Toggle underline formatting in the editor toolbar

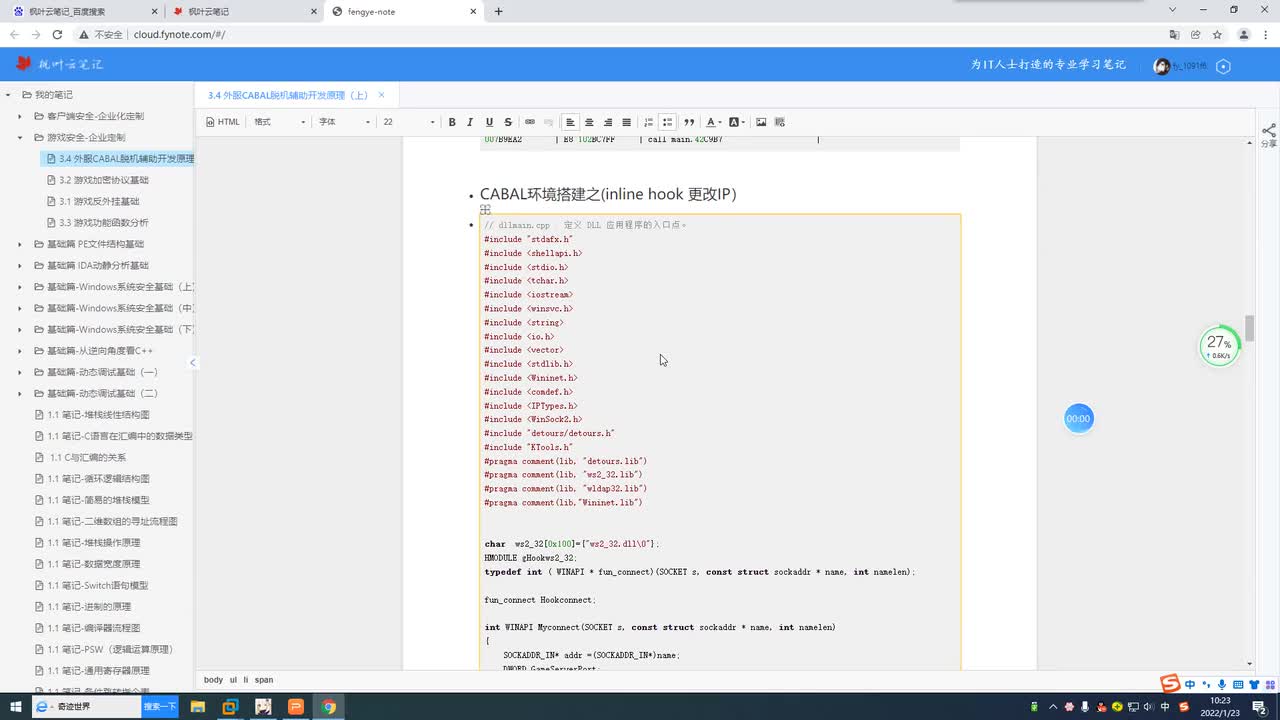pos(489,122)
